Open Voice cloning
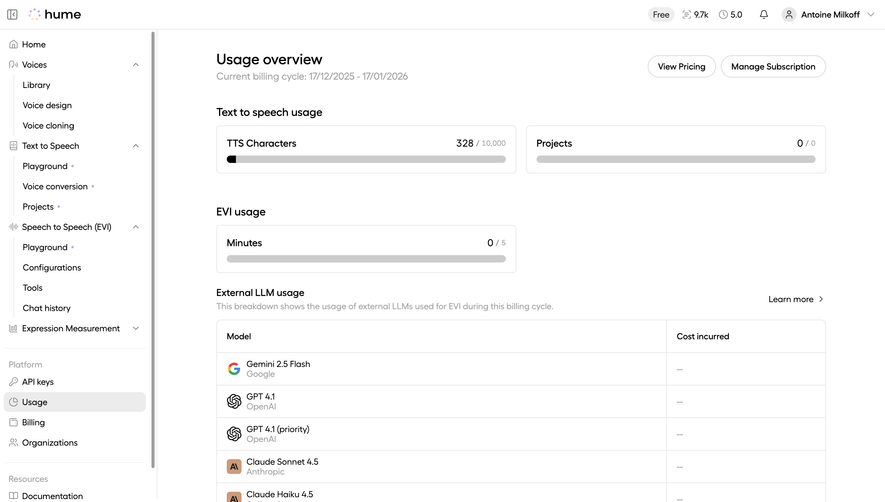This screenshot has height=502, width=885. tap(48, 125)
